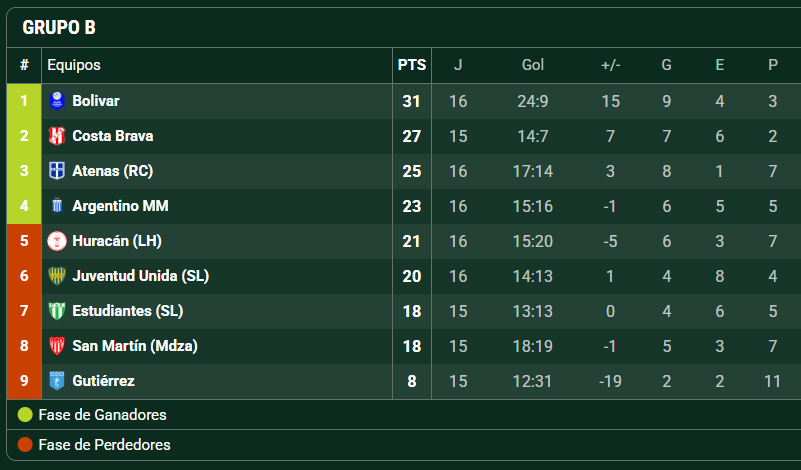This screenshot has width=801, height=470.
Task: Click the Estudiantes (SL) green shield
Action: click(x=57, y=311)
